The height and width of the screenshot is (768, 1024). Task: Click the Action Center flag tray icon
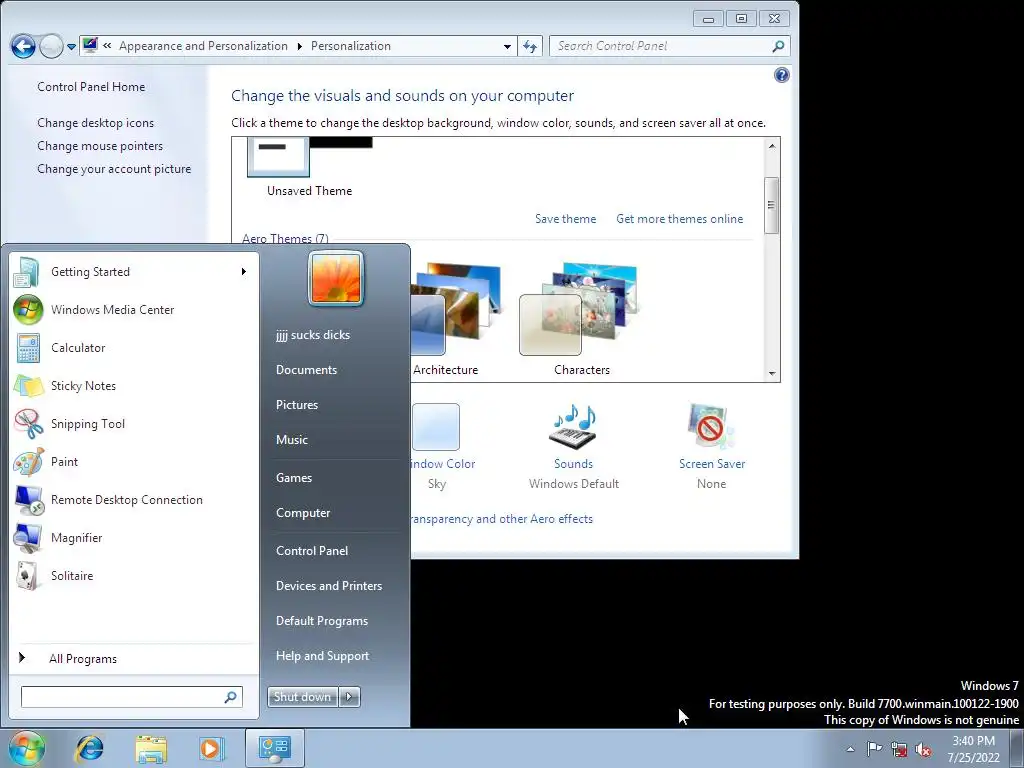874,749
